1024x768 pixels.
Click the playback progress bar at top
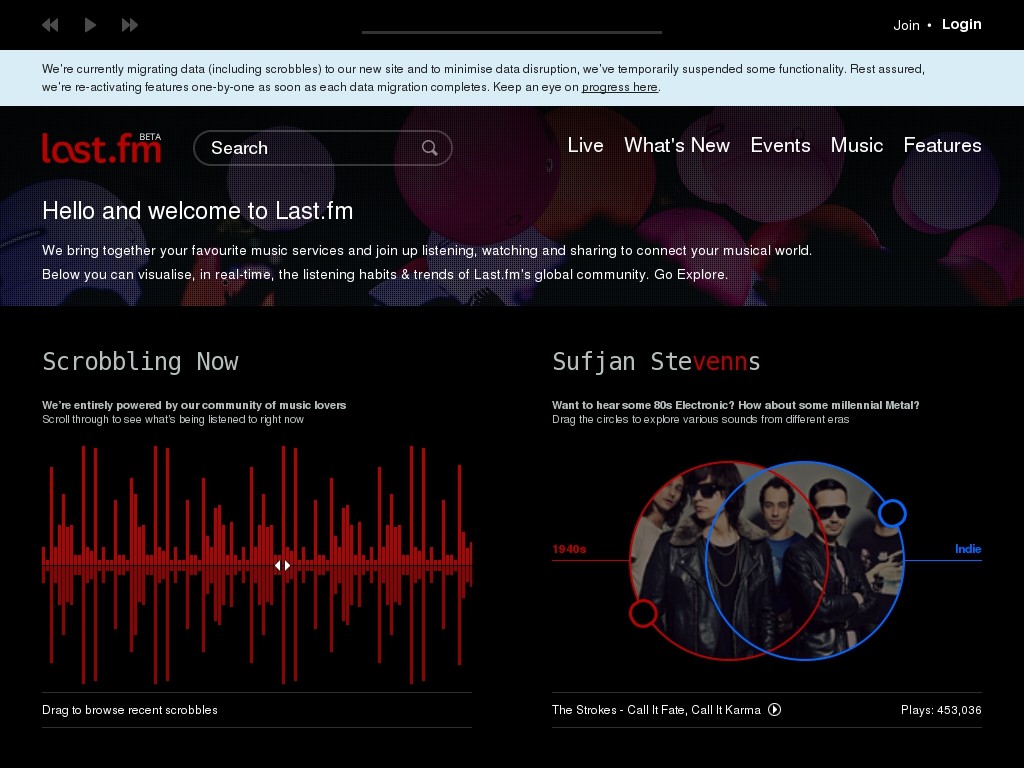click(511, 31)
